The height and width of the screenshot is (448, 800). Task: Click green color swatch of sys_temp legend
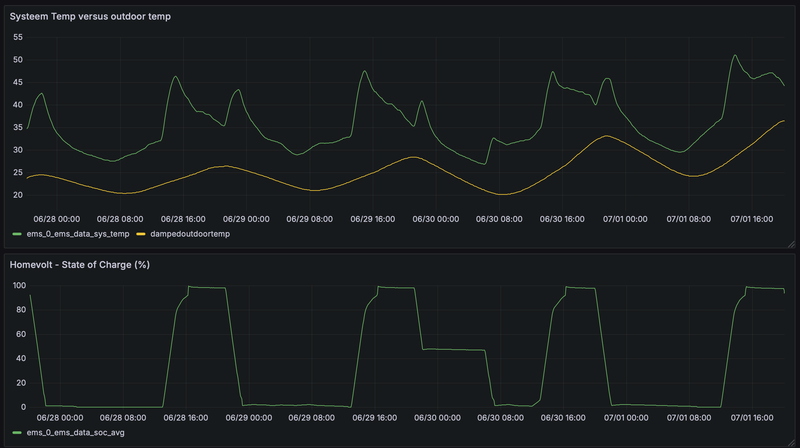pos(17,234)
